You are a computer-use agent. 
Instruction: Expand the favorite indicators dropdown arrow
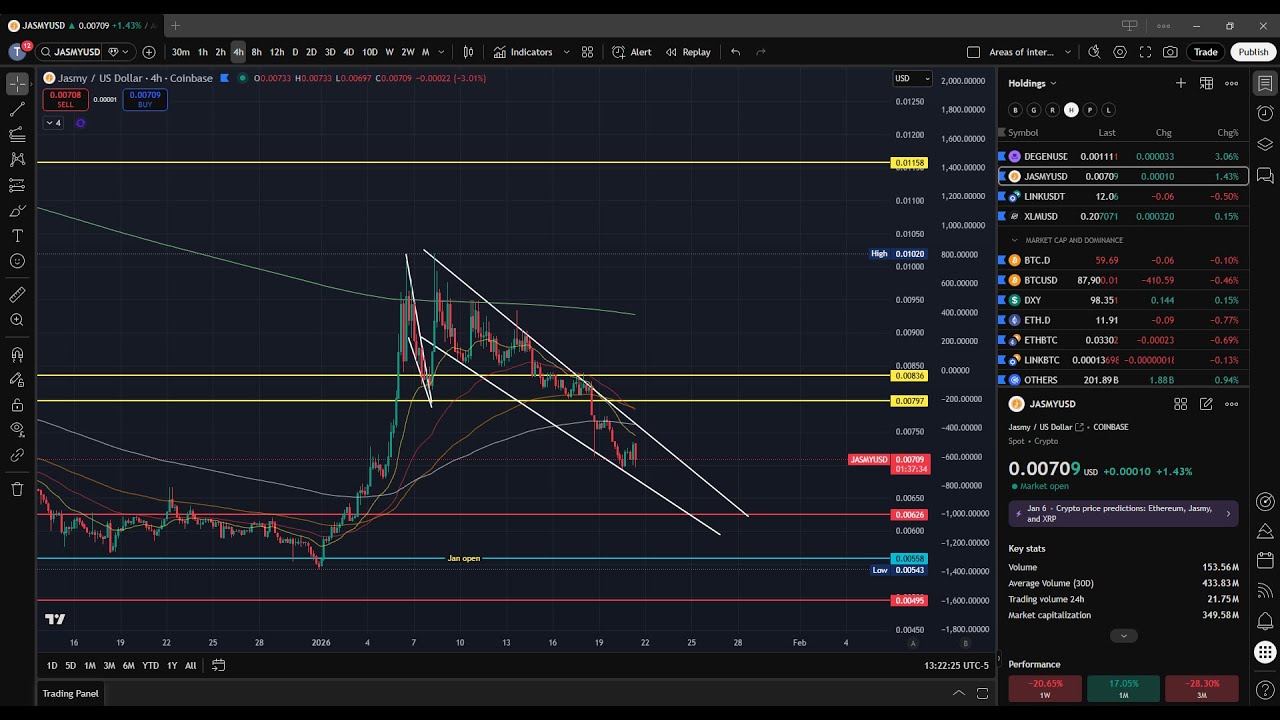click(566, 52)
